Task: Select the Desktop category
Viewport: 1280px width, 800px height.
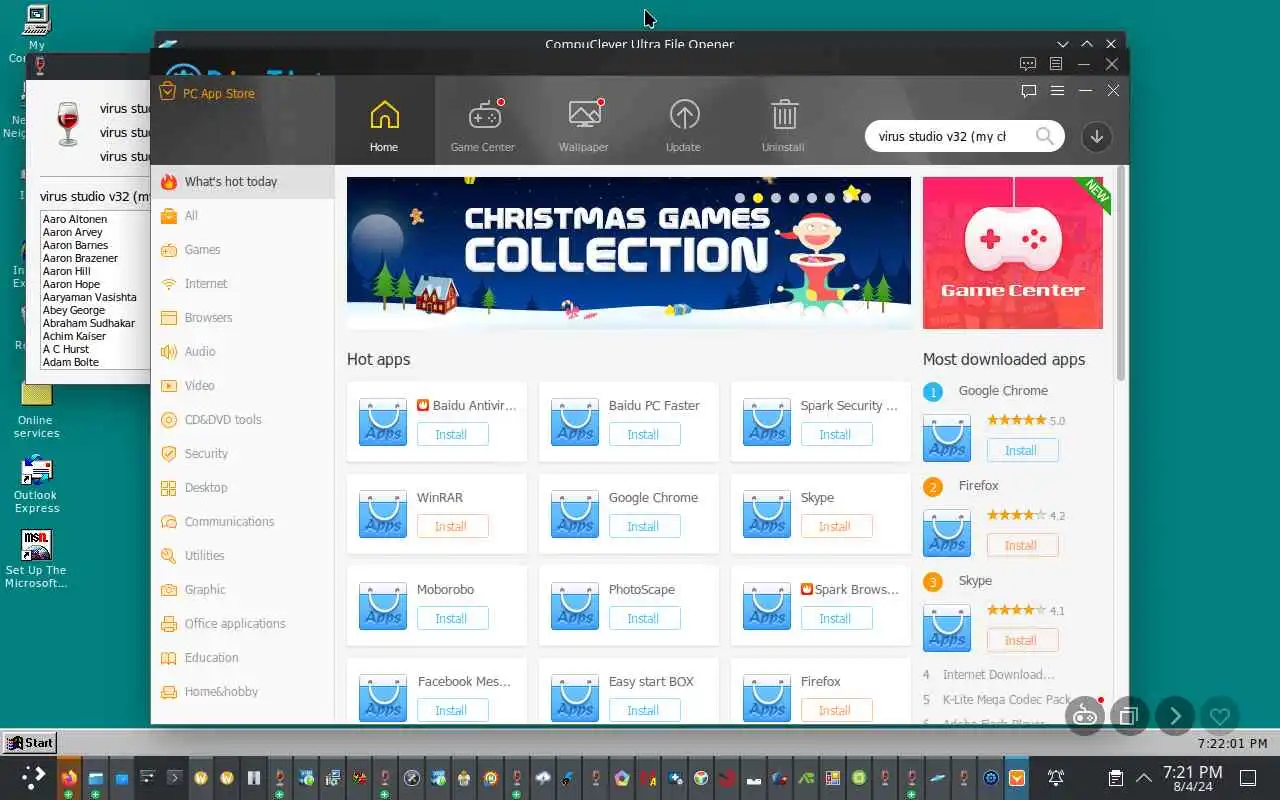Action: click(242, 488)
